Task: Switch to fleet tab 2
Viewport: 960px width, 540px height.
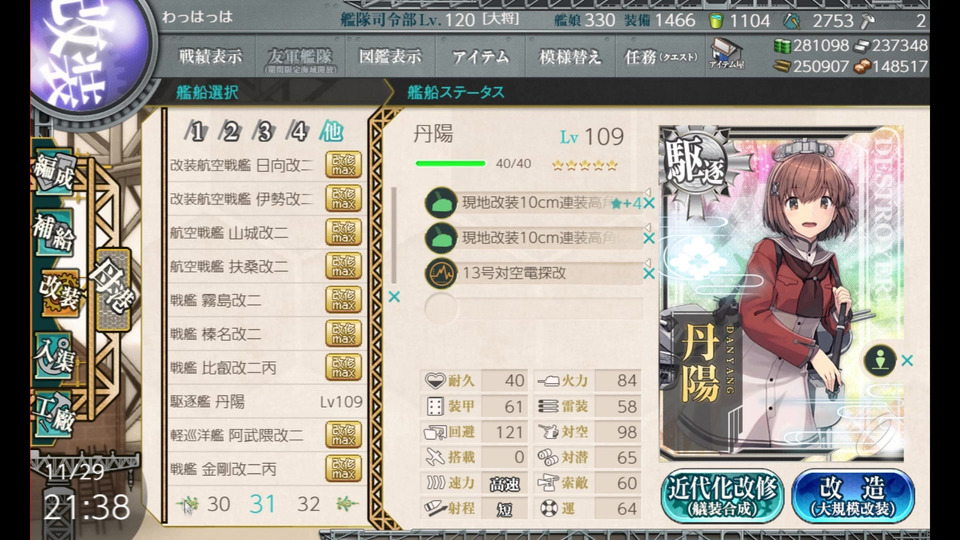Action: [x=230, y=131]
